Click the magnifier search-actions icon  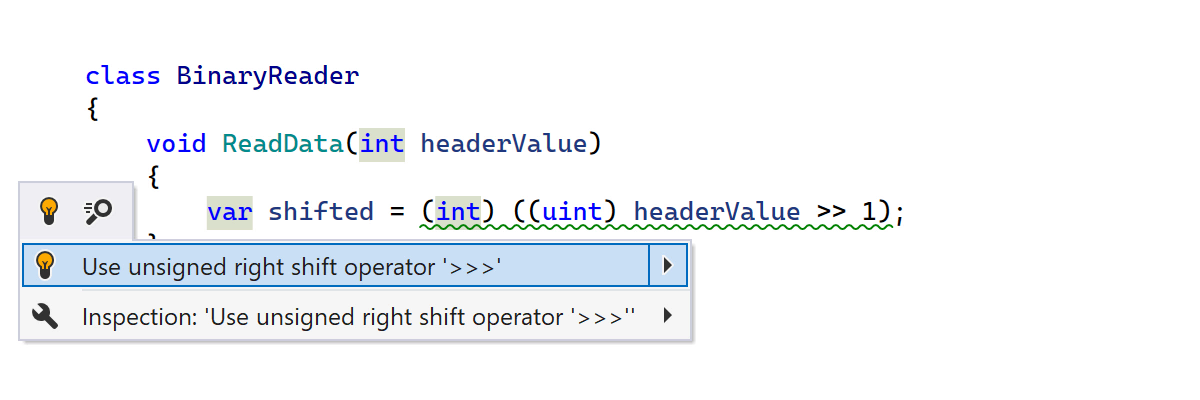[98, 211]
